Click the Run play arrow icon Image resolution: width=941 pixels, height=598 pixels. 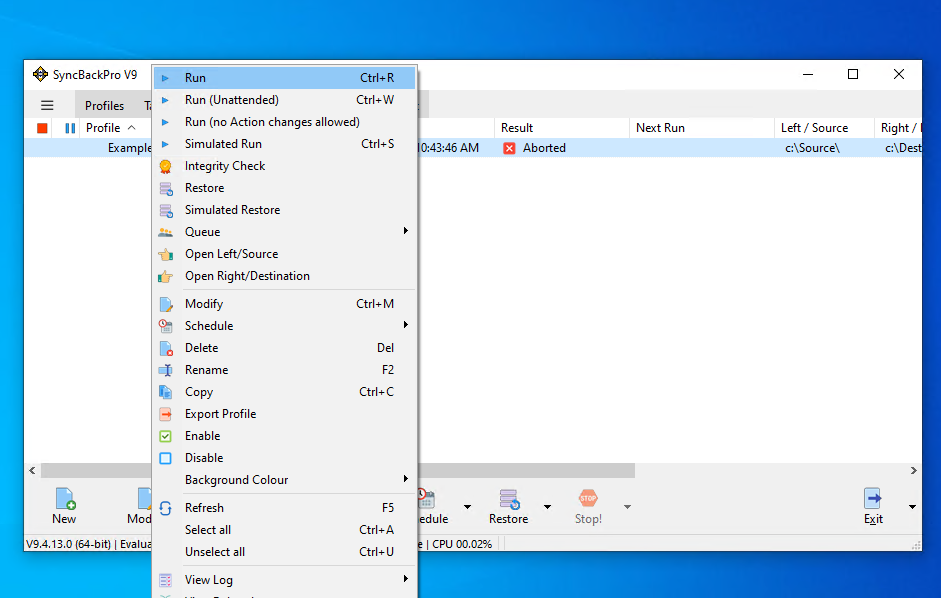166,78
